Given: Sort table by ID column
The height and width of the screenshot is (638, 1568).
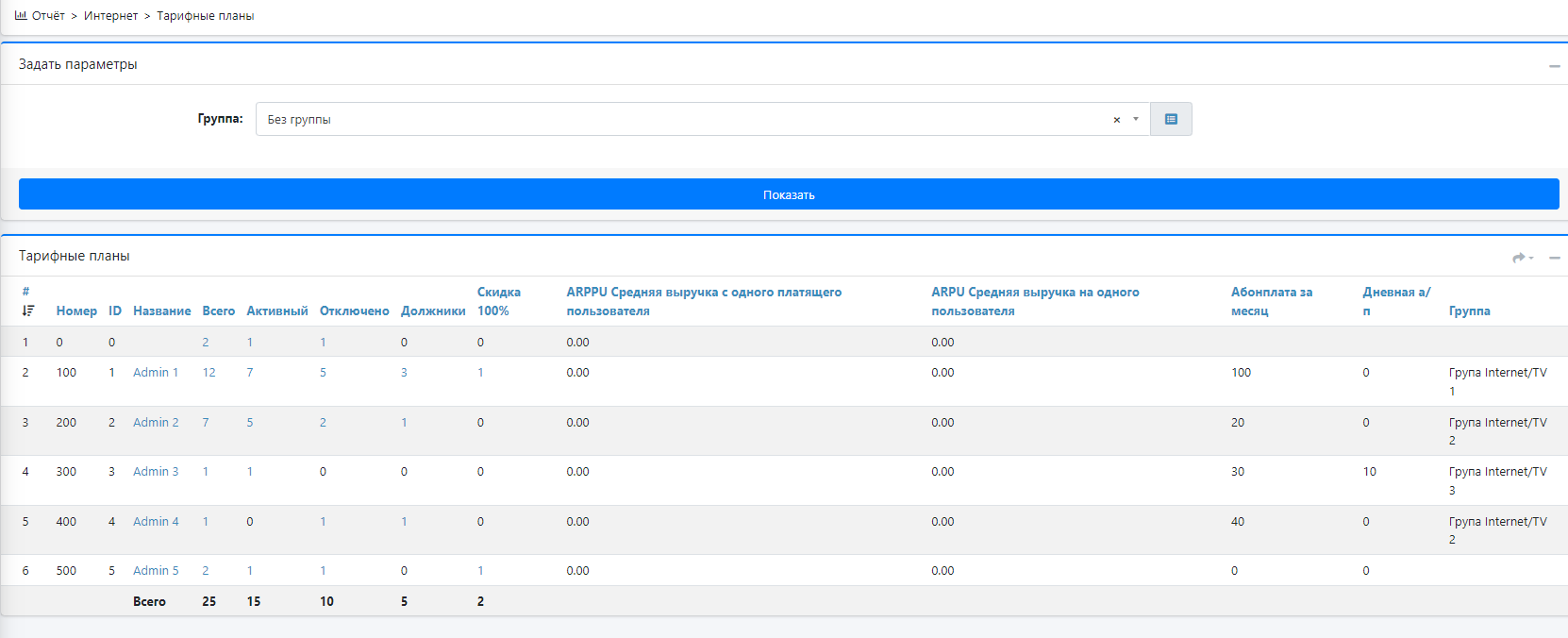Looking at the screenshot, I should (115, 311).
